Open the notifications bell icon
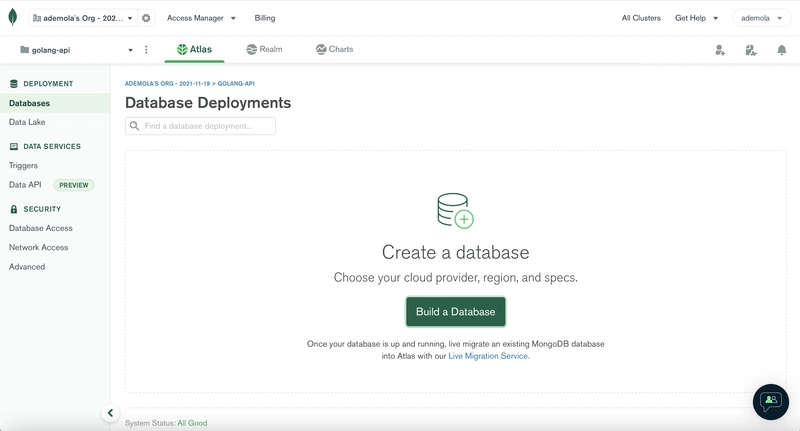 click(782, 50)
